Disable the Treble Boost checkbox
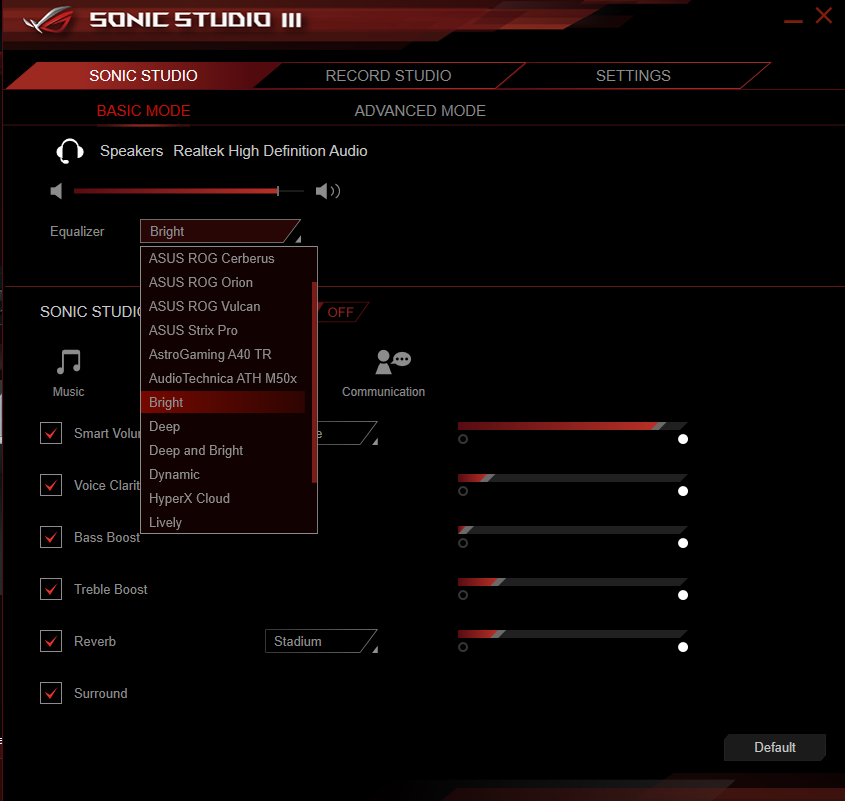 tap(51, 589)
